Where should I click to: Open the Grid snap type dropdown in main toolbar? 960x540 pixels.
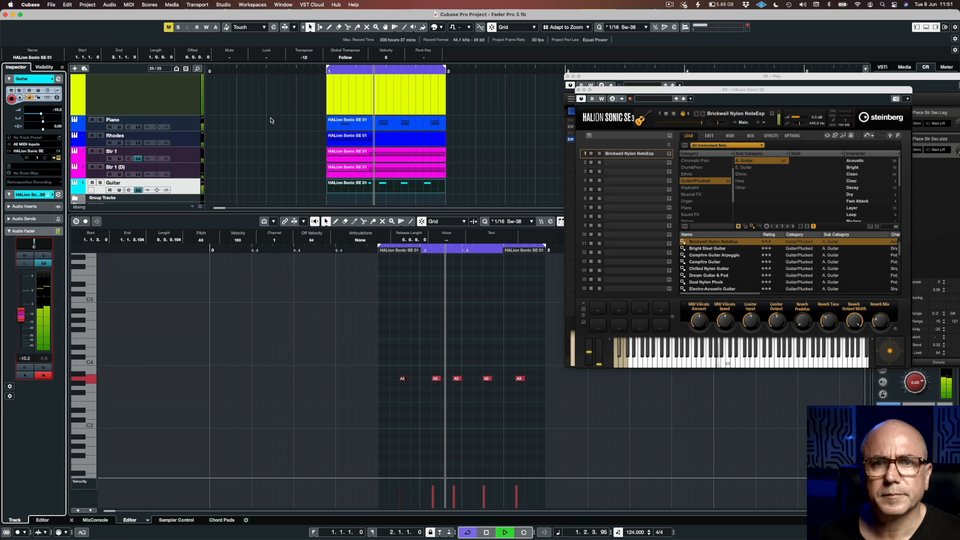pyautogui.click(x=517, y=27)
